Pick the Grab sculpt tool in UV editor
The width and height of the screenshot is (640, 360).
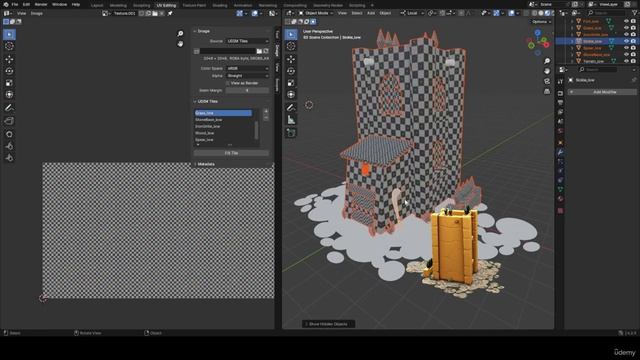point(9,134)
